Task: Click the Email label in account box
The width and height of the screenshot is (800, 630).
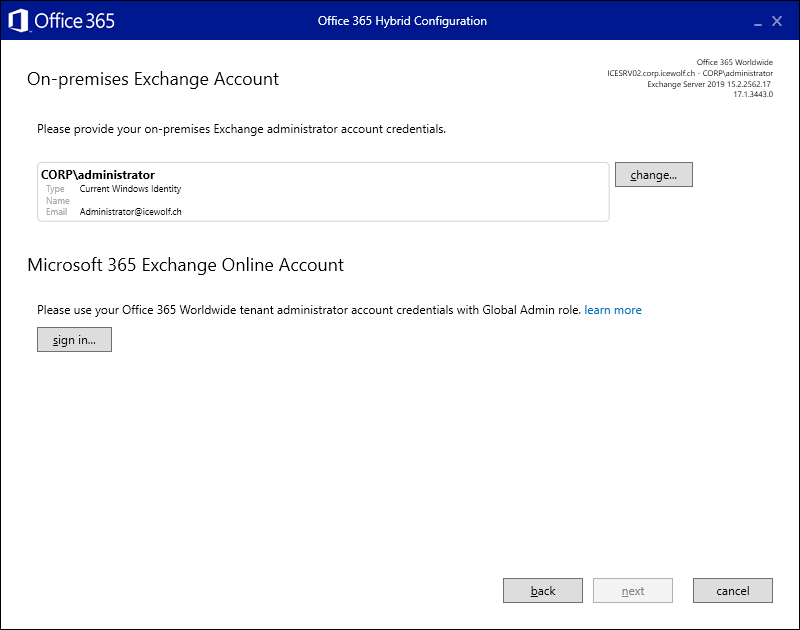Action: (56, 212)
